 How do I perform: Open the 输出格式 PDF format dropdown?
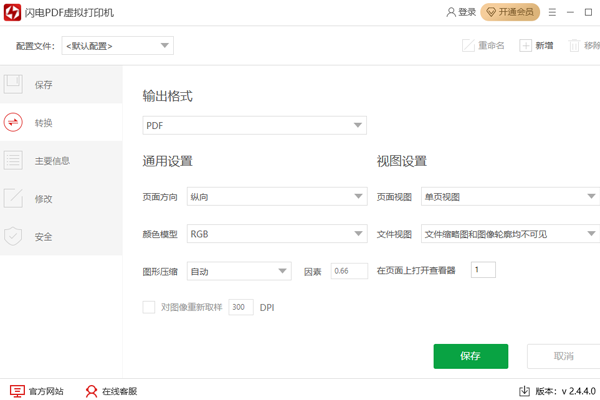click(x=255, y=126)
